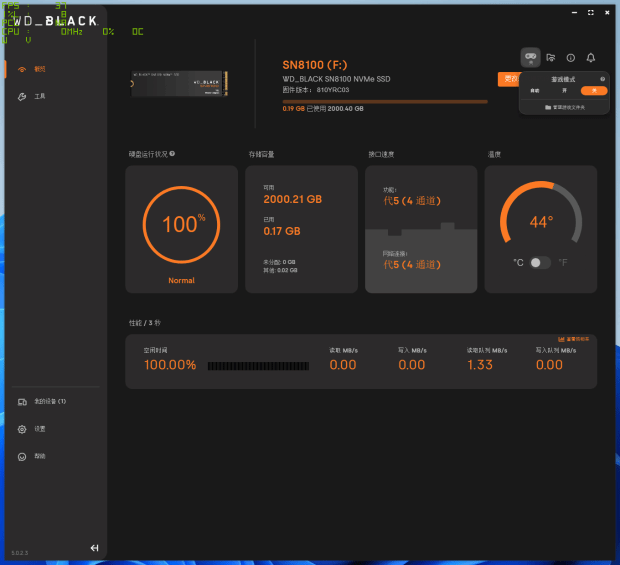The image size is (620, 565).
Task: Open the notifications bell icon
Action: pos(591,58)
